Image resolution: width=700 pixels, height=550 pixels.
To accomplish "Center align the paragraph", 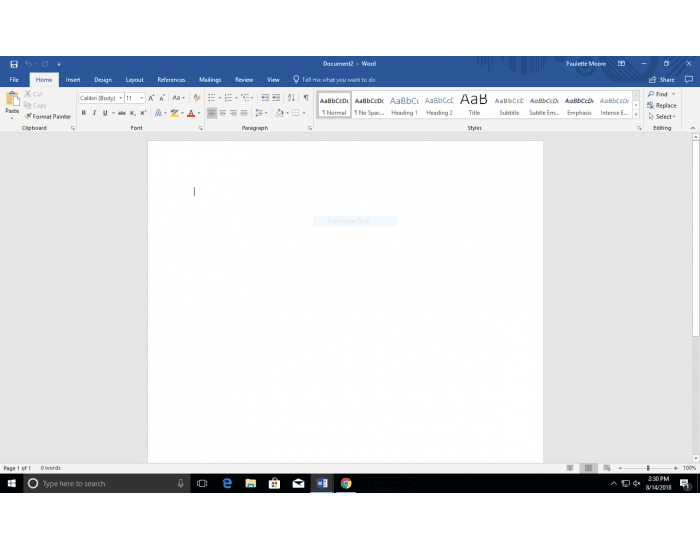I will (x=222, y=113).
